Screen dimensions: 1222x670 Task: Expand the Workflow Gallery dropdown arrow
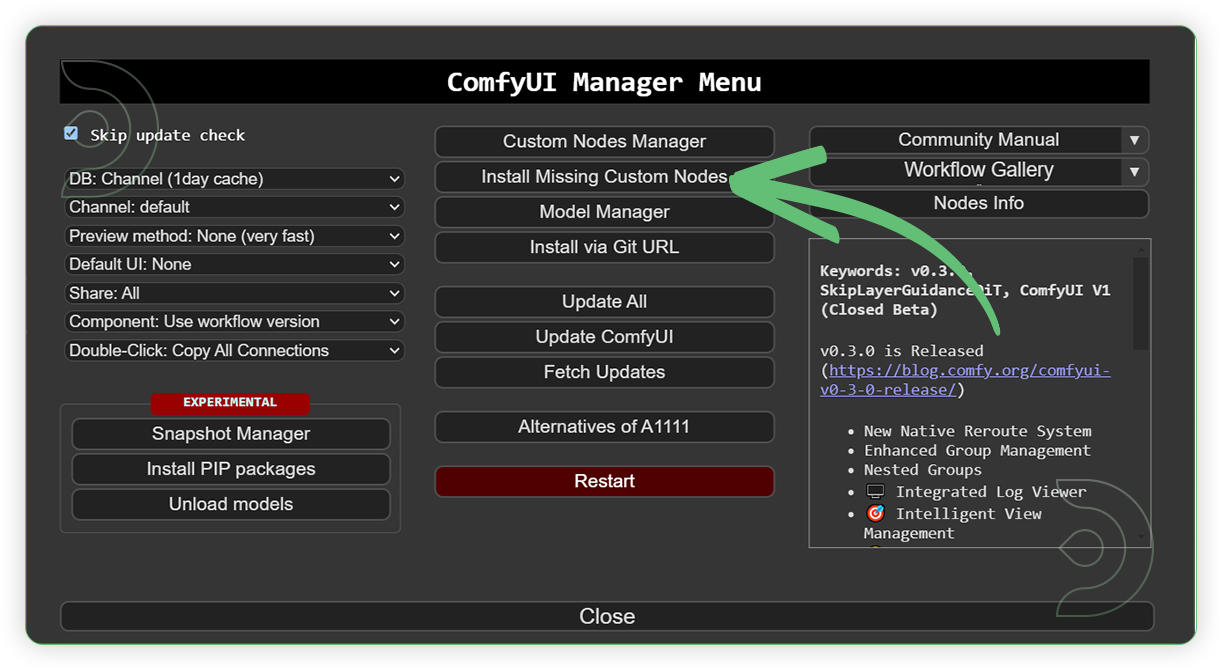[x=1135, y=171]
